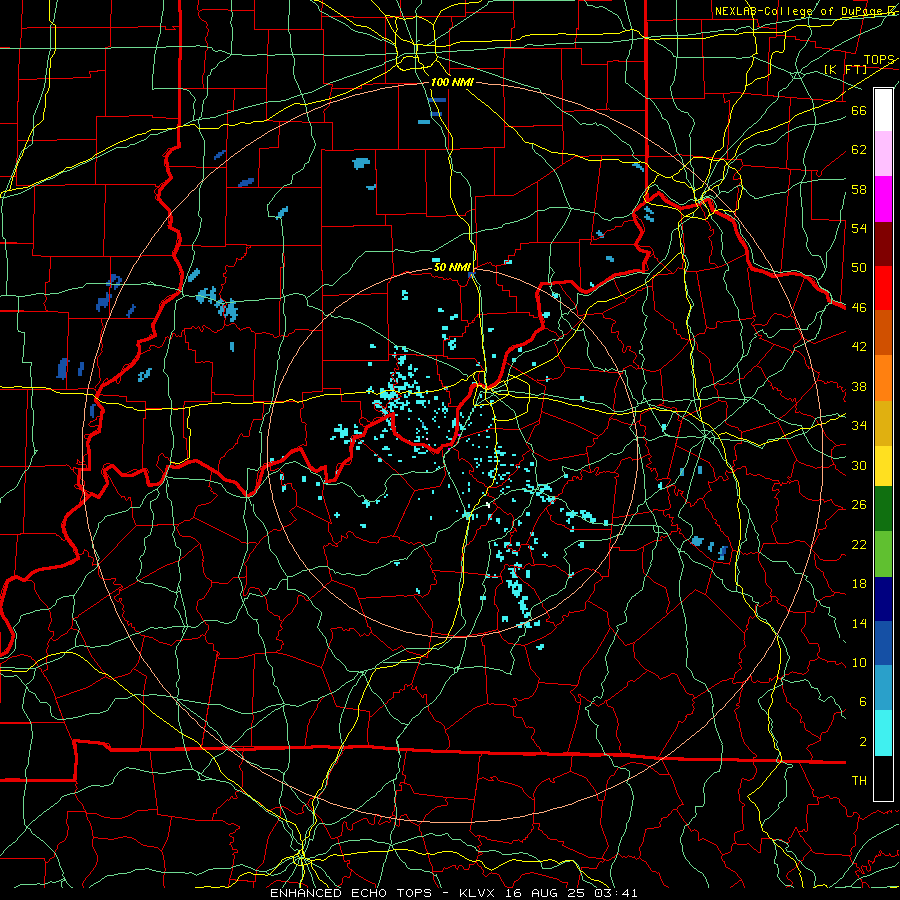Viewport: 900px width, 900px height.
Task: Click the "[K FT]" units label
Action: tap(845, 69)
